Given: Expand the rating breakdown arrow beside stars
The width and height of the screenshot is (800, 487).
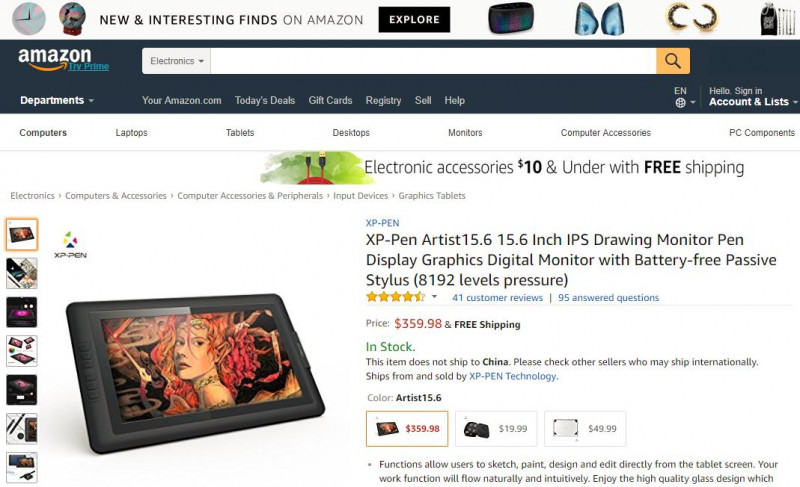Looking at the screenshot, I should 434,296.
